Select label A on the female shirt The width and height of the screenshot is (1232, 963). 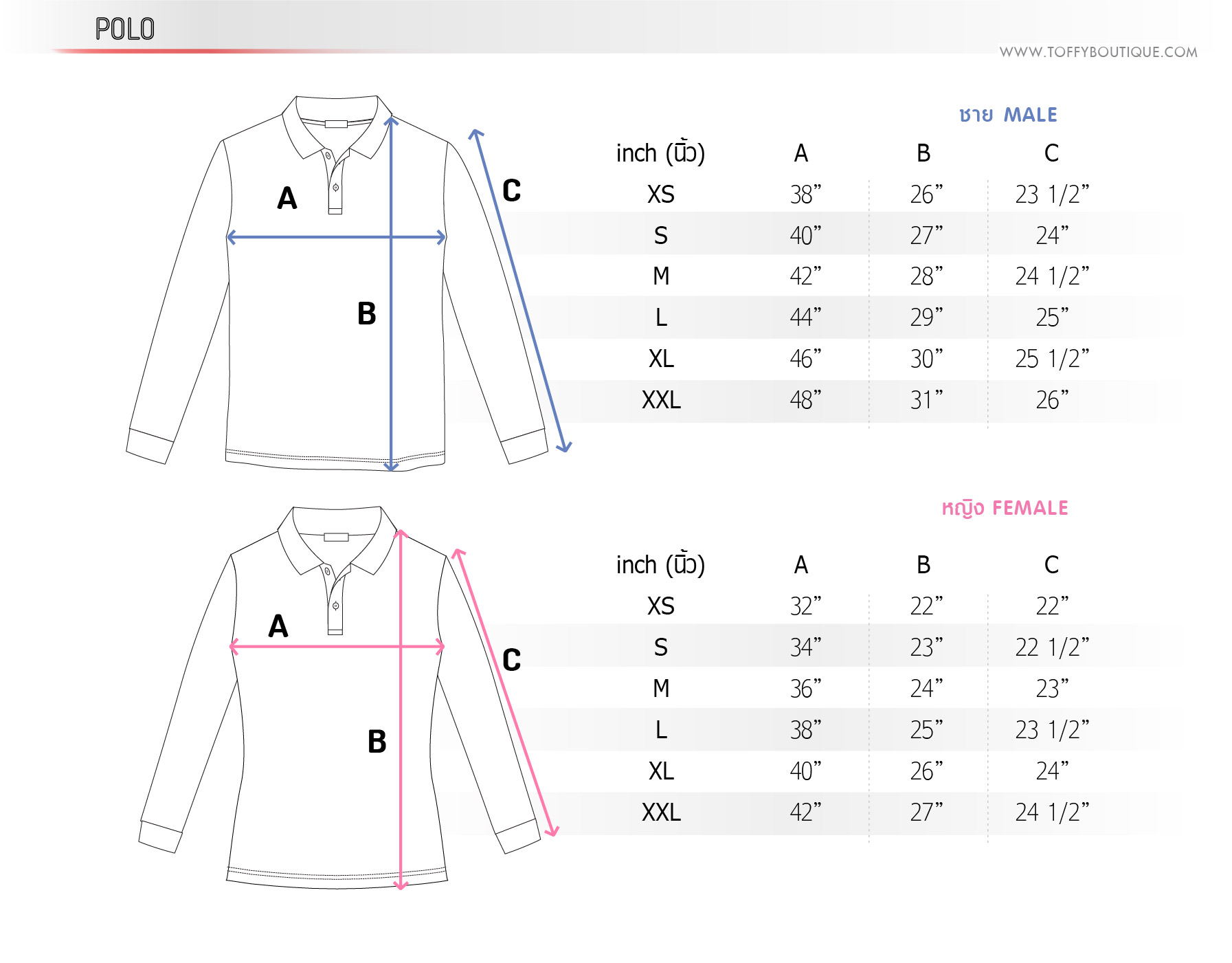pyautogui.click(x=278, y=626)
